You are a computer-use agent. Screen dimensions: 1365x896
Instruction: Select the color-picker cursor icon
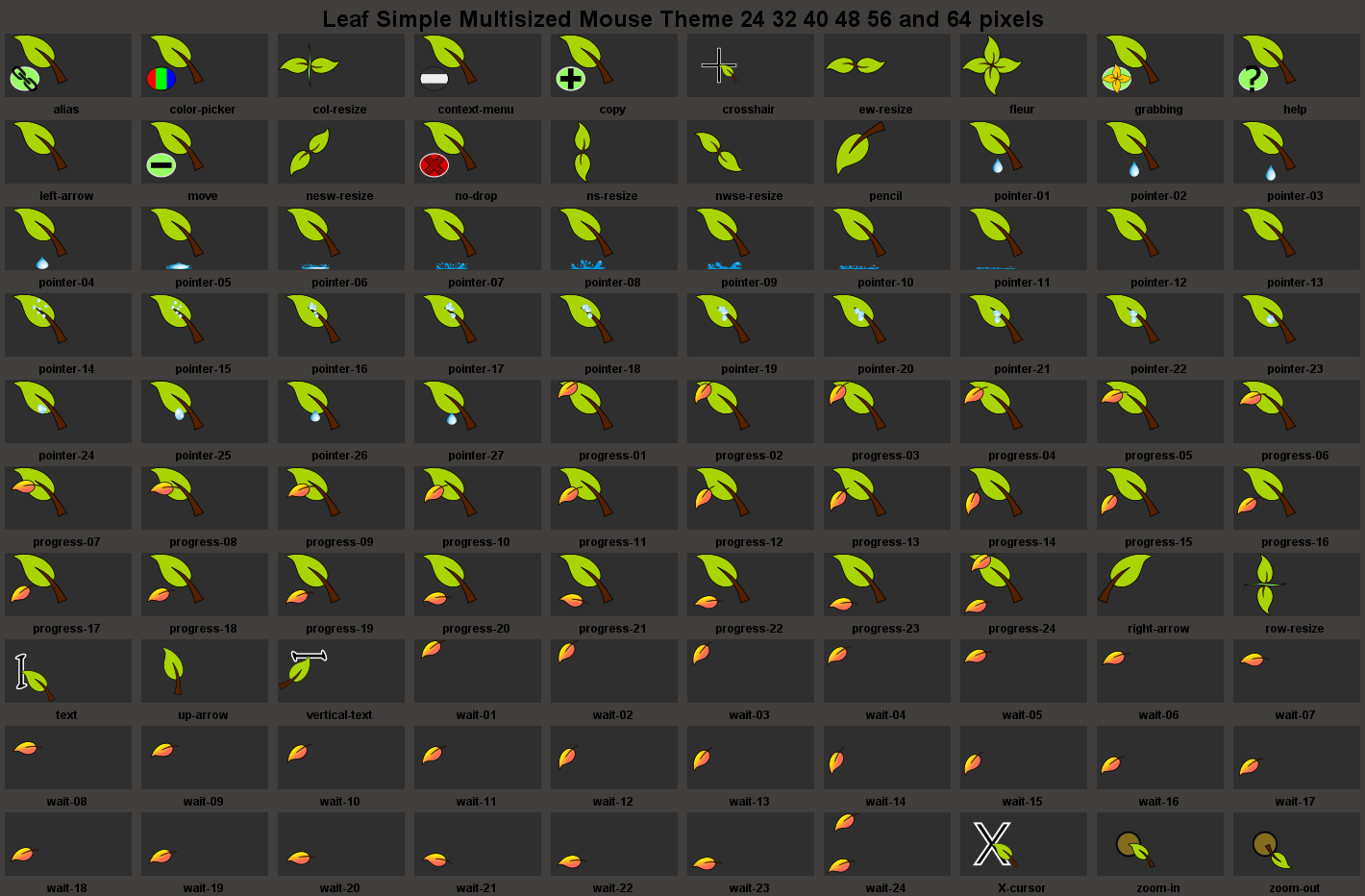(205, 65)
